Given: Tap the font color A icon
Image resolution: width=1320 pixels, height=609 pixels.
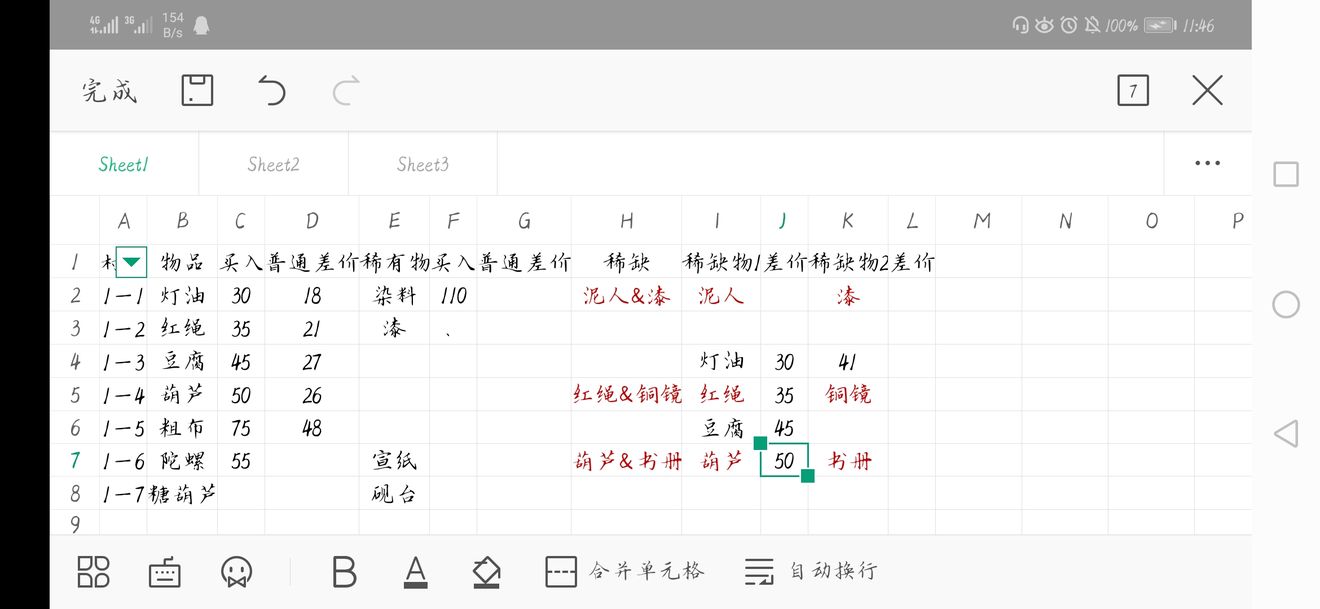Looking at the screenshot, I should pyautogui.click(x=415, y=572).
